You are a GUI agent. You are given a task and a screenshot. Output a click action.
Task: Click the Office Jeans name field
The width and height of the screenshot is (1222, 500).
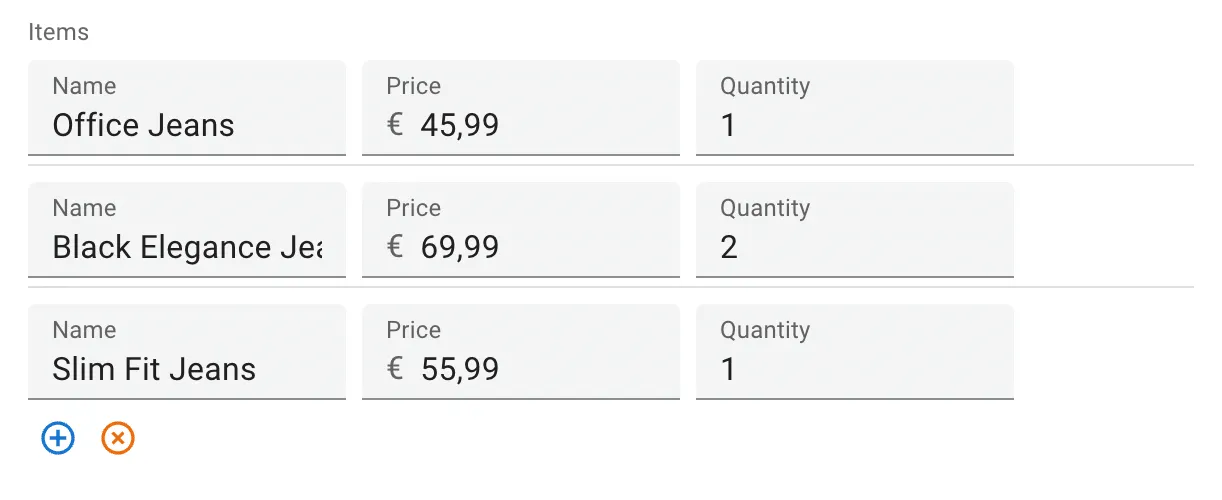(x=186, y=125)
